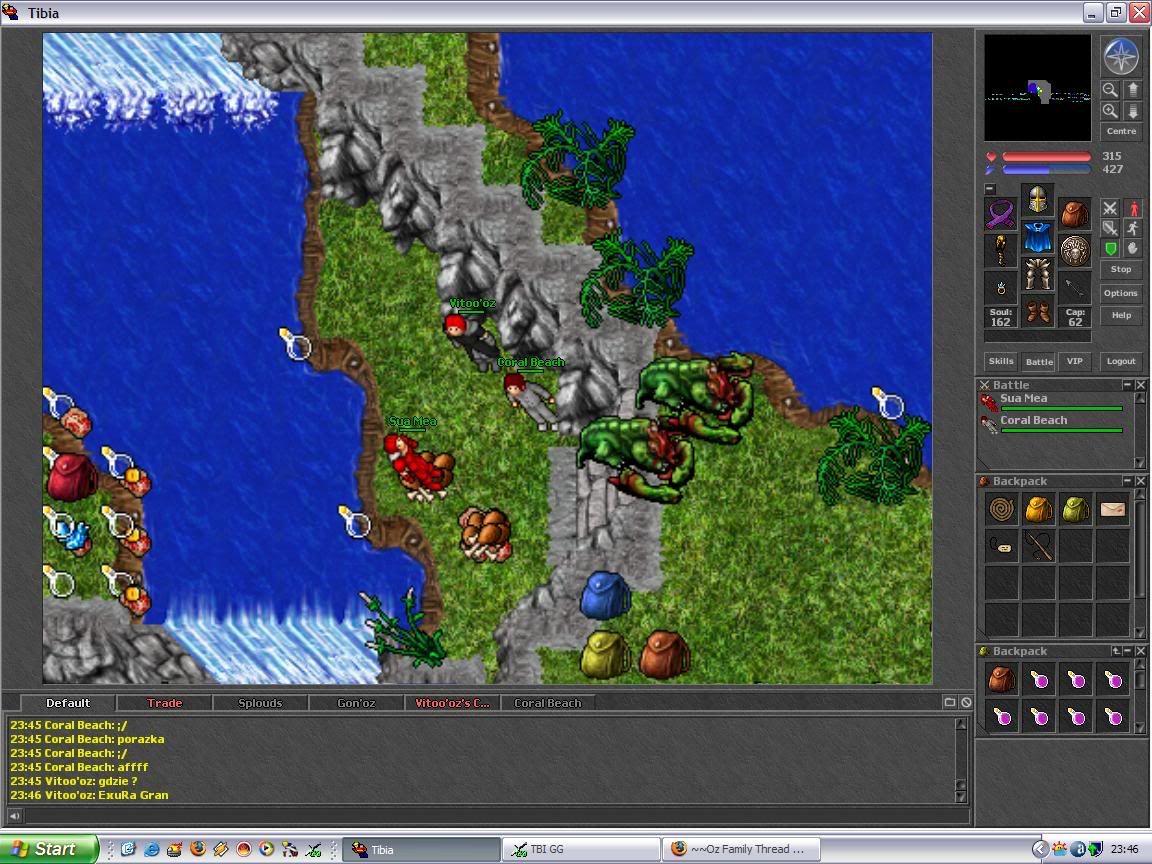Select the plate legs in the legs slot
This screenshot has width=1152, height=864.
(x=1037, y=274)
